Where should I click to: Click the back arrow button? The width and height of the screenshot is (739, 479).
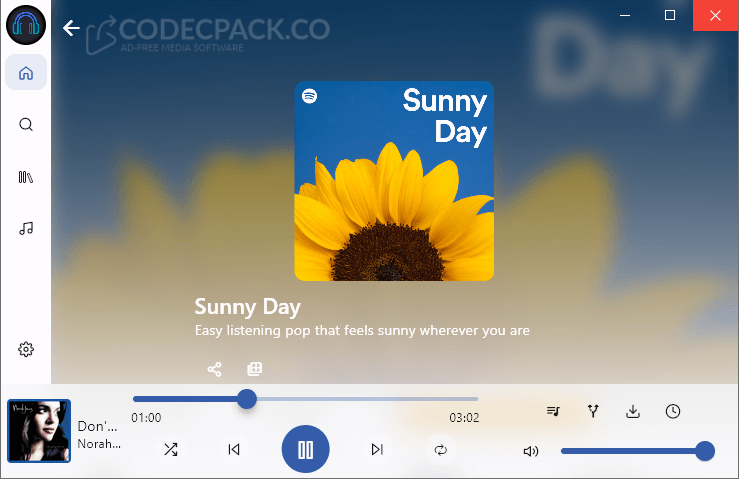tap(71, 28)
